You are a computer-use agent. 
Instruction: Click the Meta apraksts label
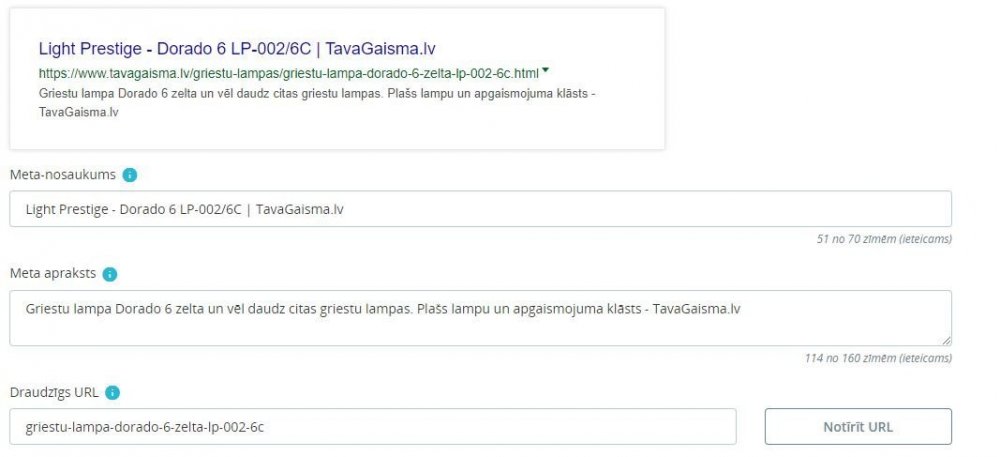[x=53, y=273]
